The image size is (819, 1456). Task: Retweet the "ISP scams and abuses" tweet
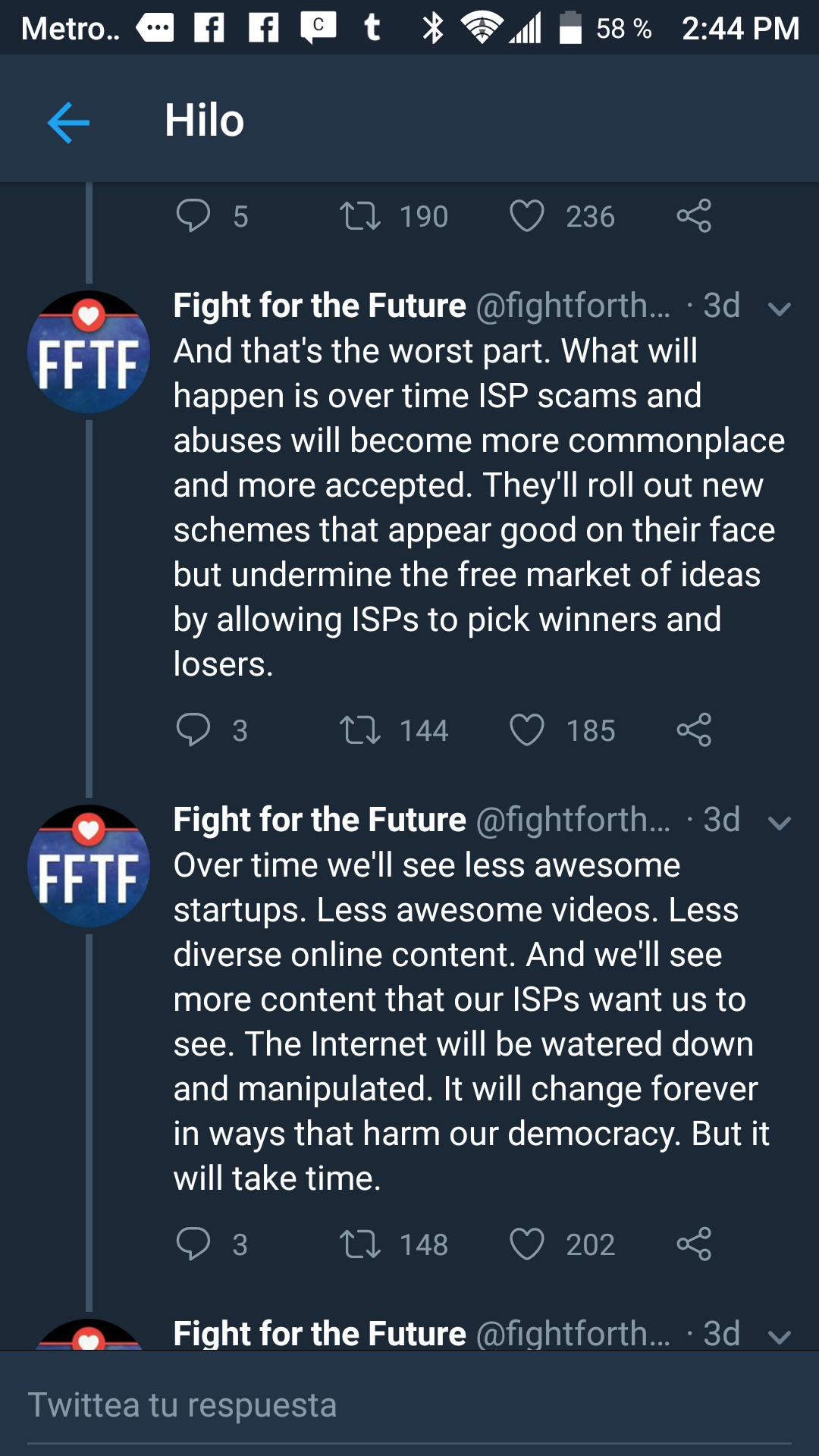[x=360, y=730]
